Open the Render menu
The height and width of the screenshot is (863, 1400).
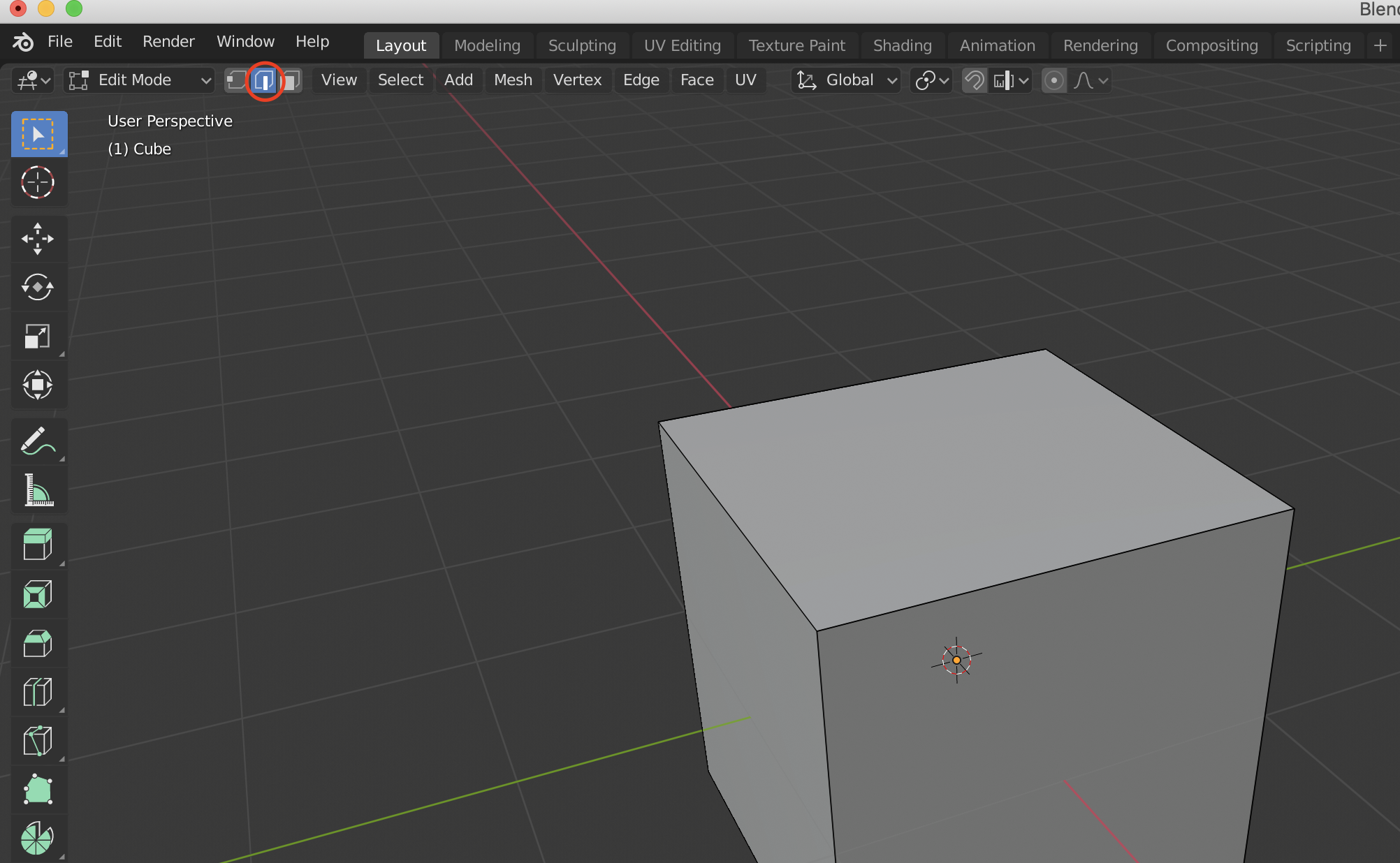coord(168,42)
